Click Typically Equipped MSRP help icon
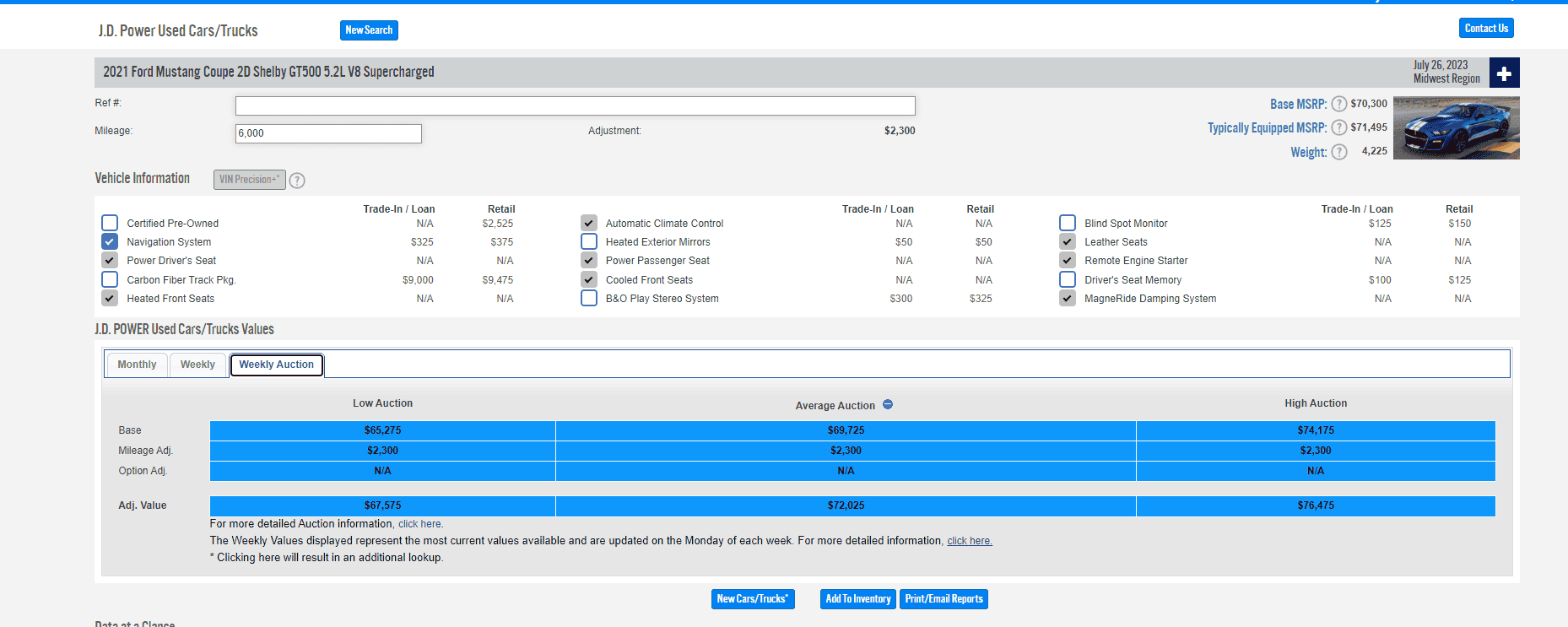Image resolution: width=1568 pixels, height=627 pixels. 1339,127
